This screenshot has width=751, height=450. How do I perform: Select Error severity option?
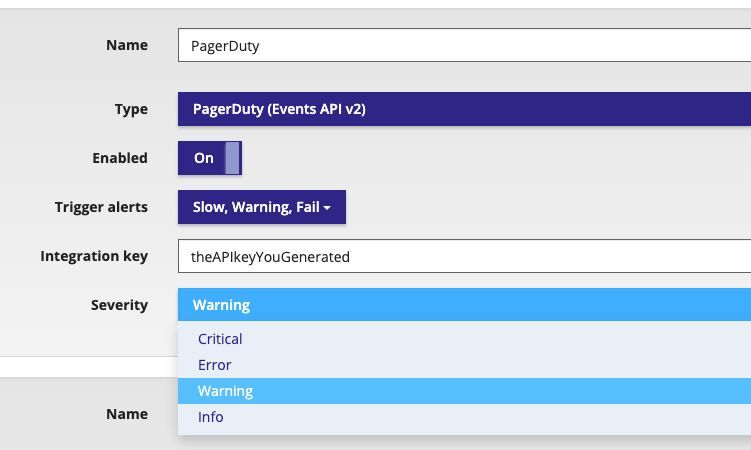[x=464, y=365]
